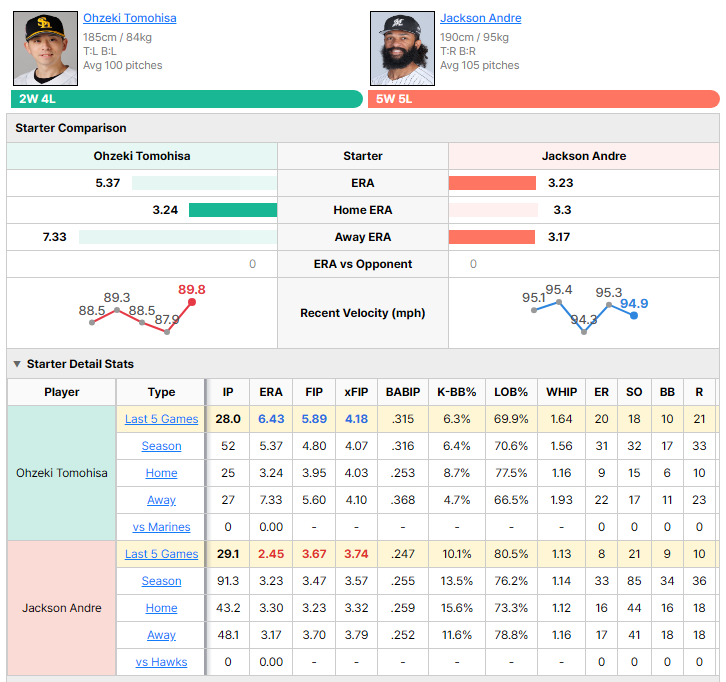This screenshot has width=726, height=682.
Task: Collapse the Starter Detail Stats section
Action: (x=17, y=364)
